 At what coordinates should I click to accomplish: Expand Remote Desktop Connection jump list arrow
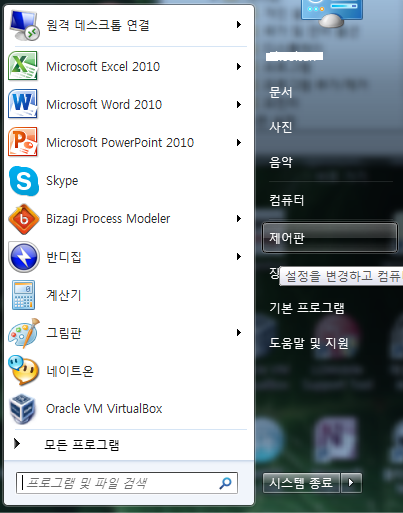[x=239, y=25]
